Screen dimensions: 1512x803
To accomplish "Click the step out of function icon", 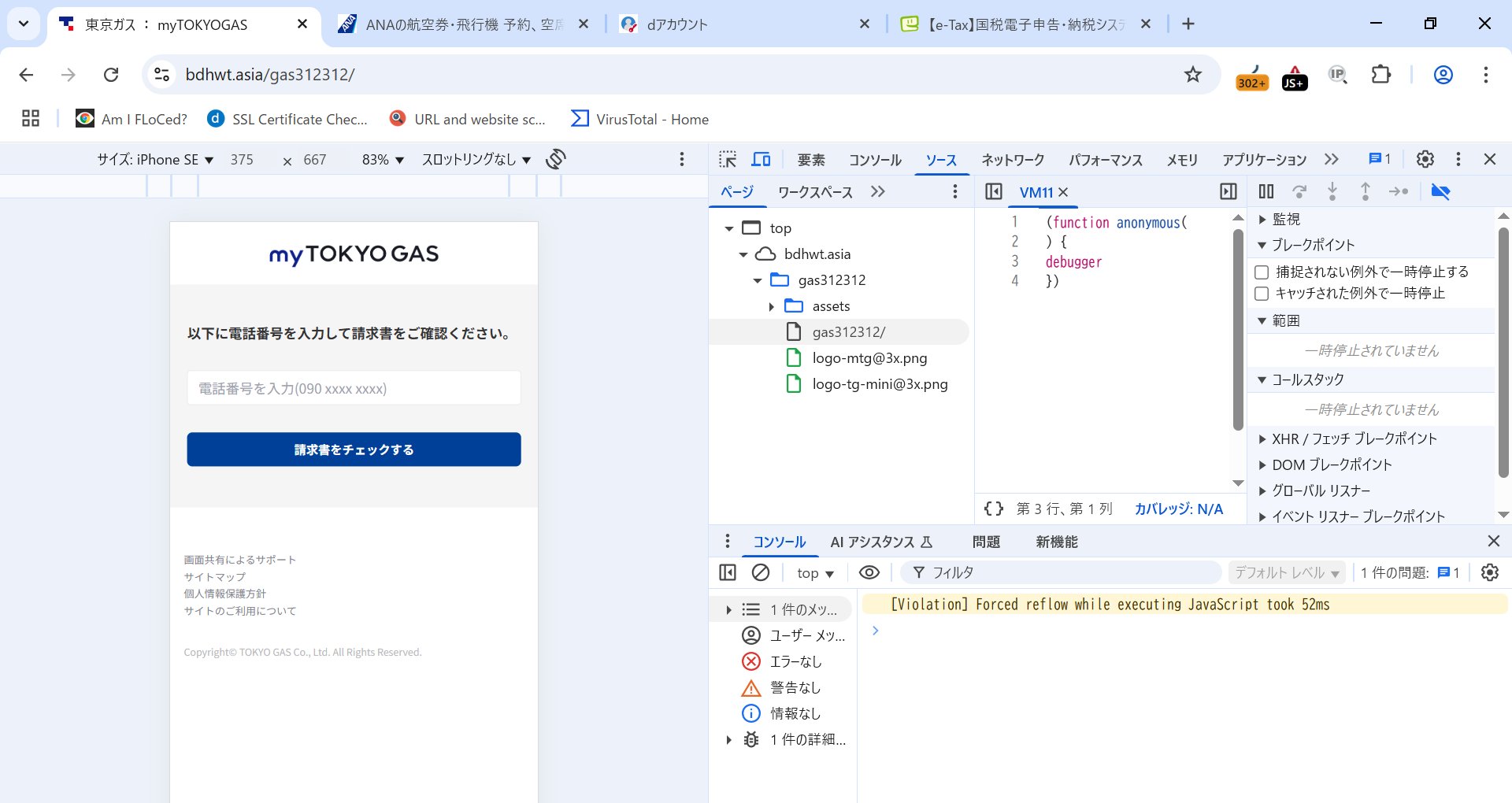I will (x=1366, y=191).
